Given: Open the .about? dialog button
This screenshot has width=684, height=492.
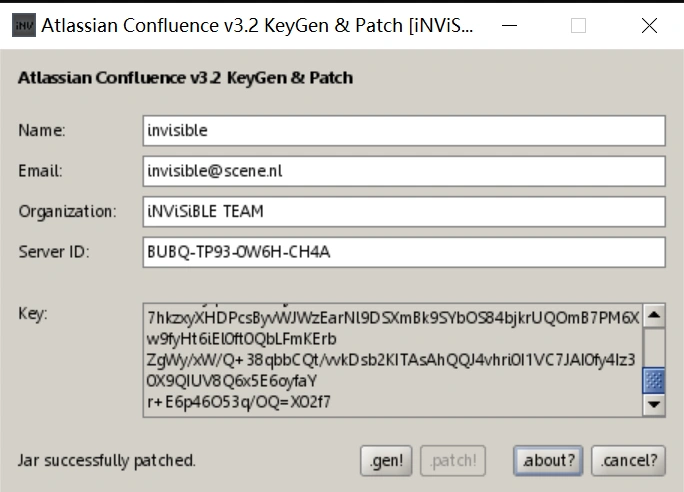Looking at the screenshot, I should click(548, 460).
